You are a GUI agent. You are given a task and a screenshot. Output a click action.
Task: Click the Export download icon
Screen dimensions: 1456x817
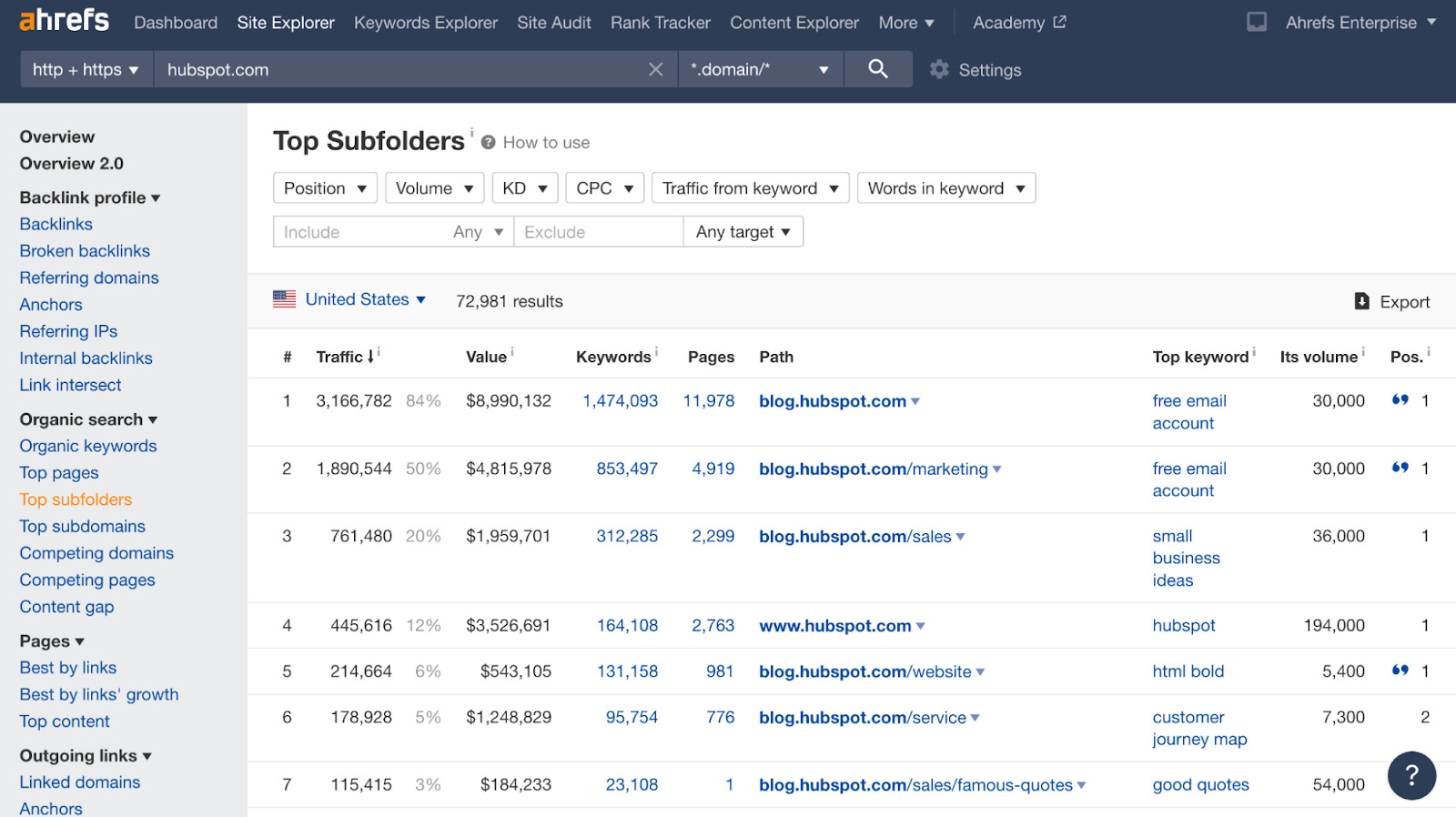point(1361,301)
